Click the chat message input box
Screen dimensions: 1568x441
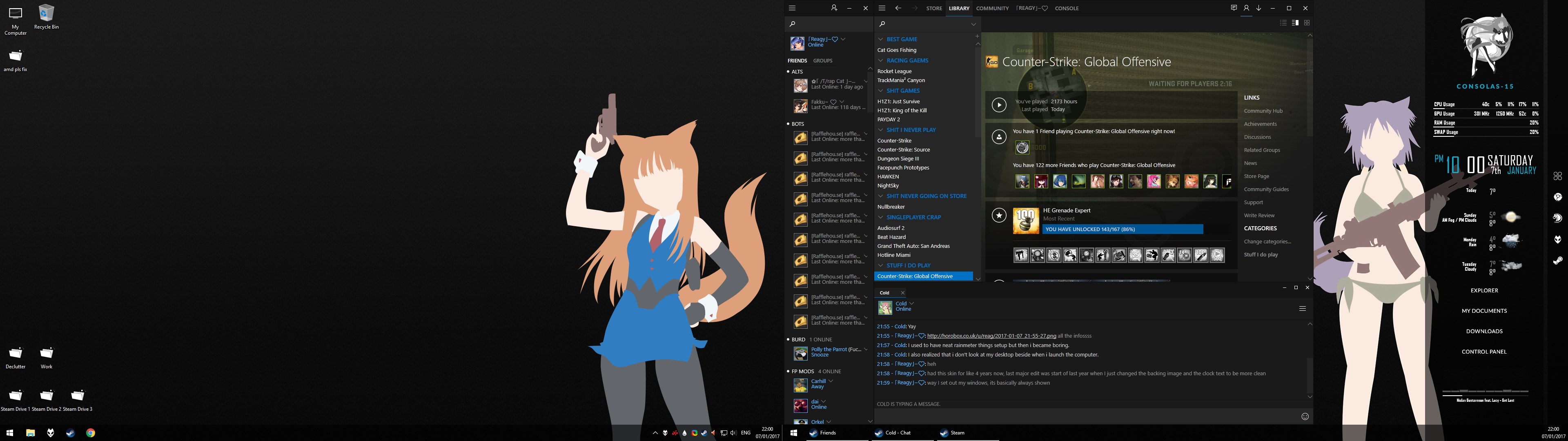(x=1087, y=416)
